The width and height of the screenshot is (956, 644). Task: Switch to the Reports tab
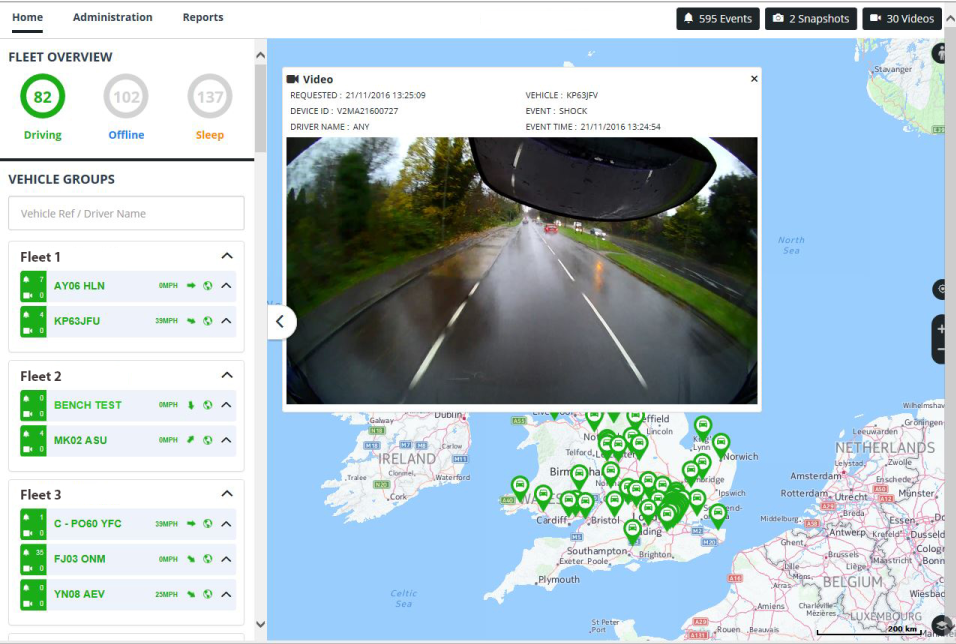[x=202, y=17]
